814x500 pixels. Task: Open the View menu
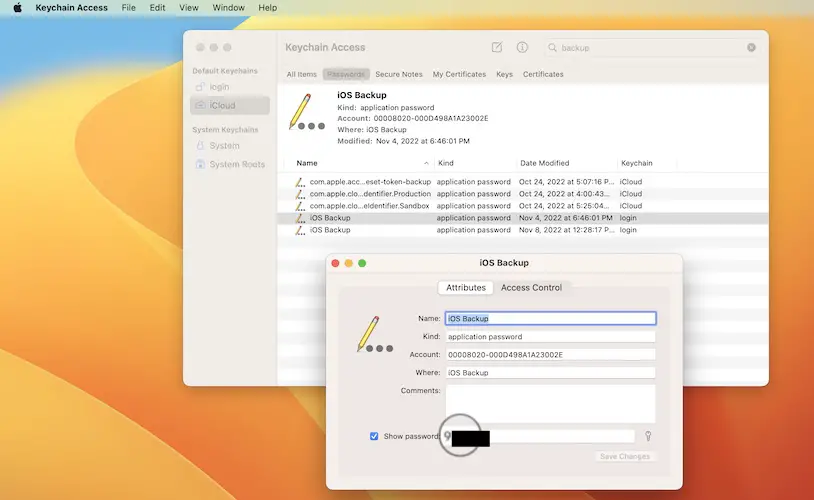click(189, 8)
